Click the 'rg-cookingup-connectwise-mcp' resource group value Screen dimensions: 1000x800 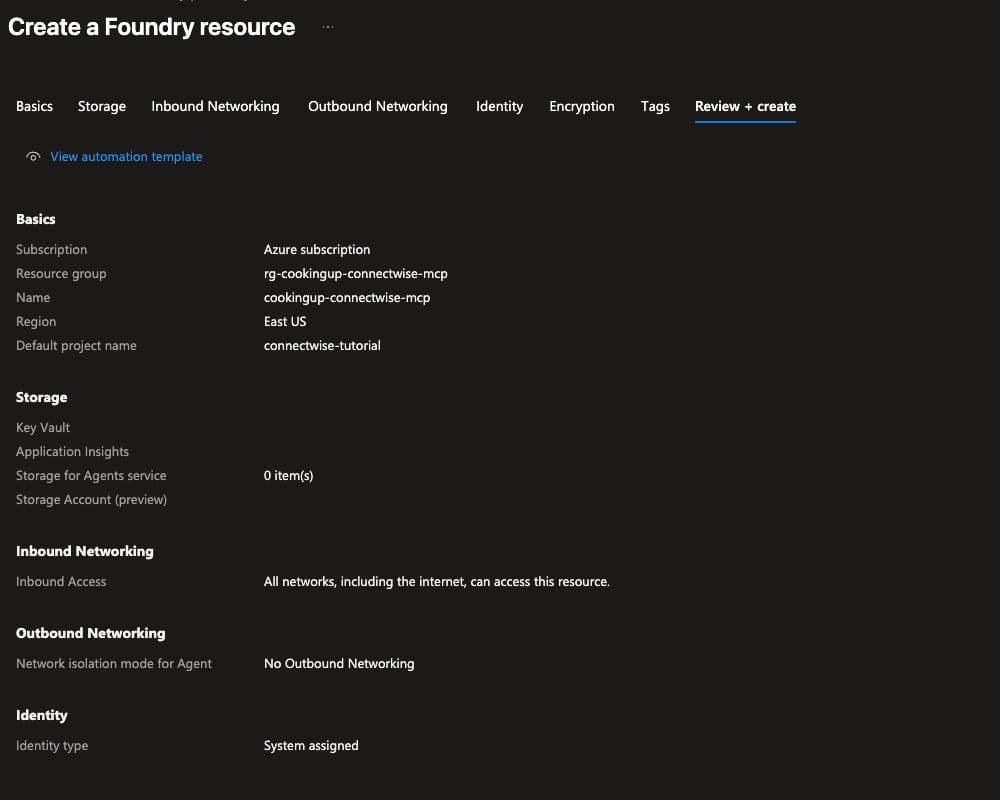tap(356, 274)
